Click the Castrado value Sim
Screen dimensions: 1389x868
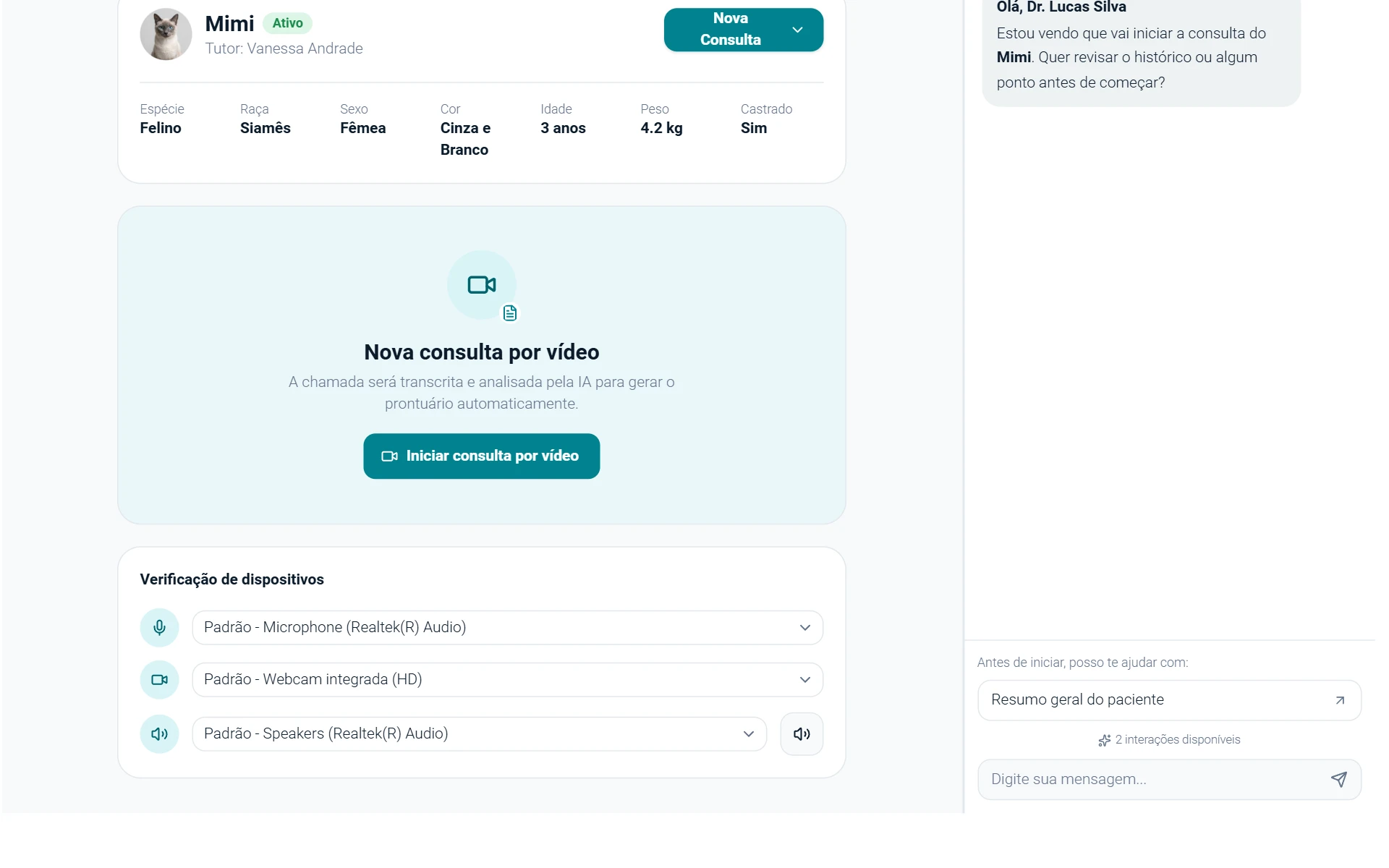(x=754, y=128)
